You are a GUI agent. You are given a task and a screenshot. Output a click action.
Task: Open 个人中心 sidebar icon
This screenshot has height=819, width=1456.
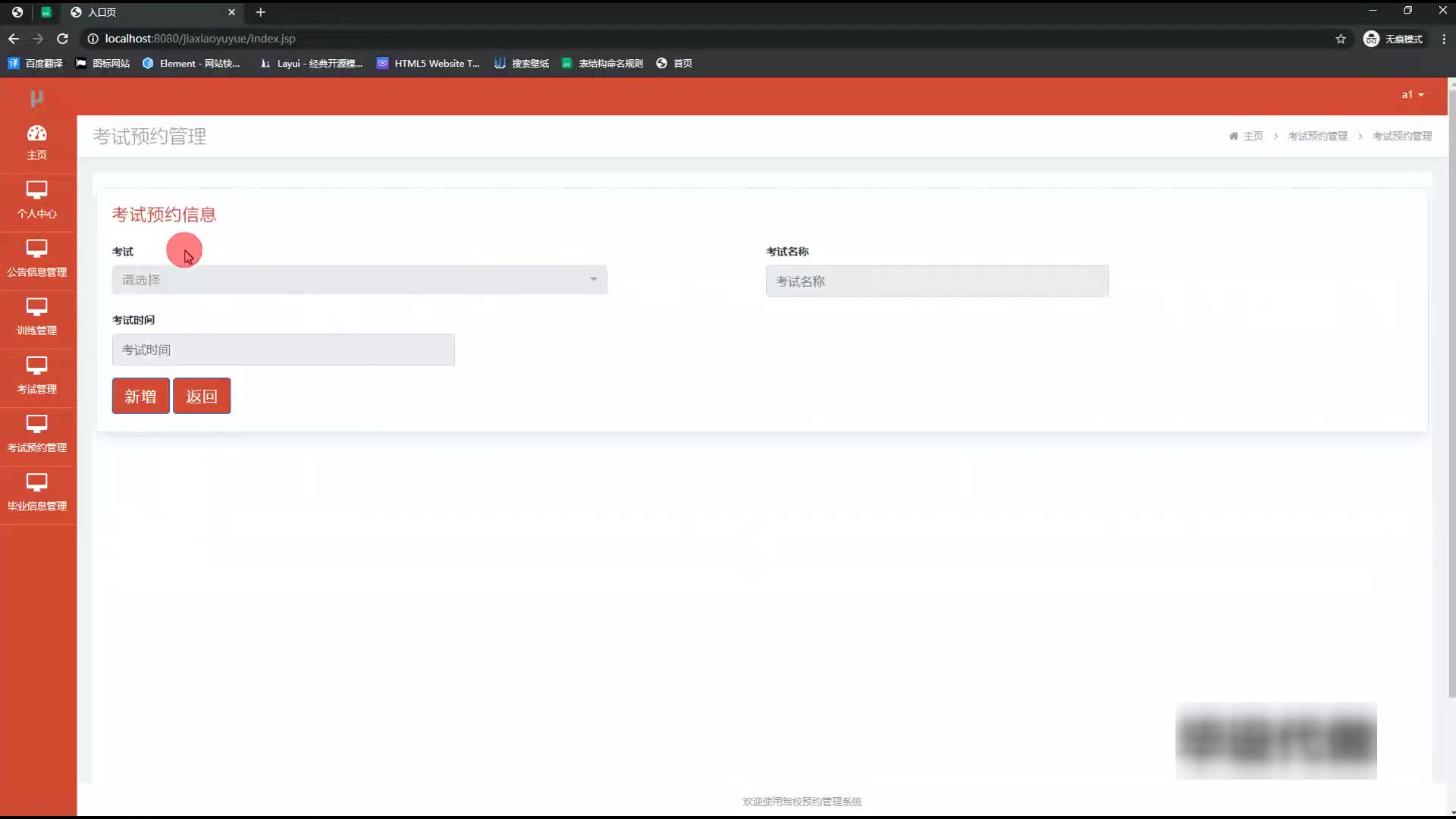36,190
